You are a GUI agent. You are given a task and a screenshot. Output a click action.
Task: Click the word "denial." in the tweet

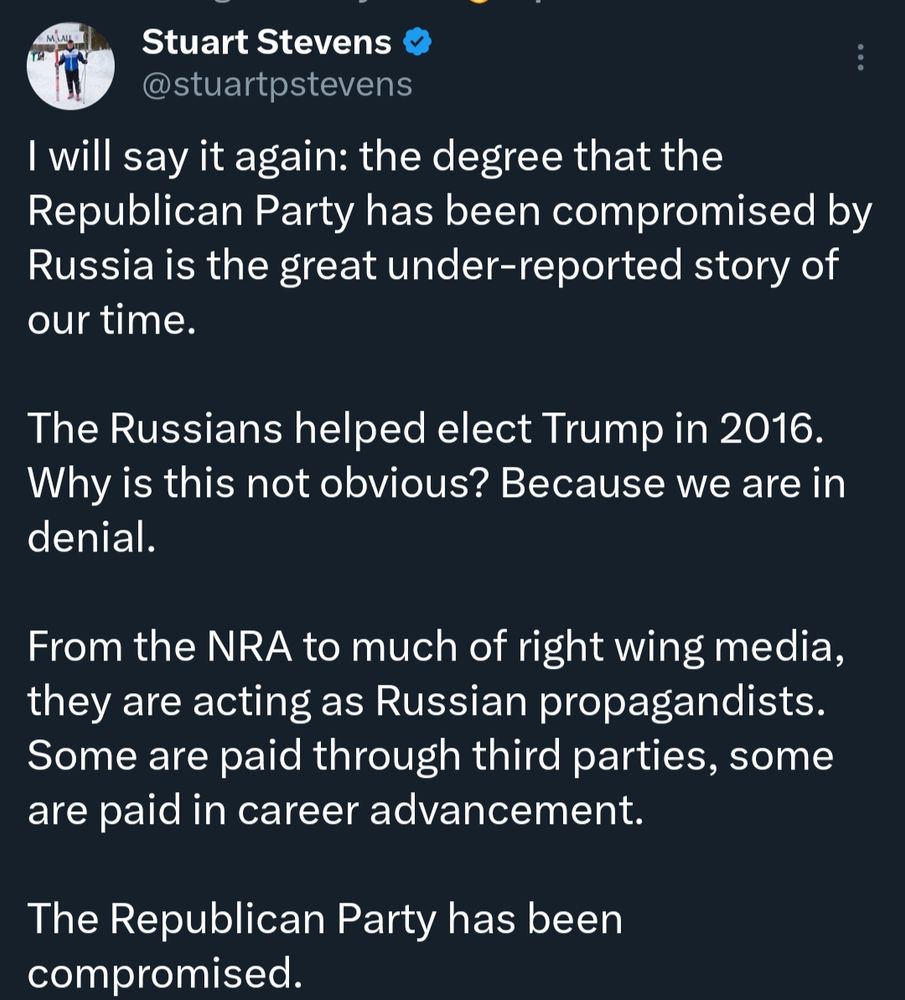point(91,539)
